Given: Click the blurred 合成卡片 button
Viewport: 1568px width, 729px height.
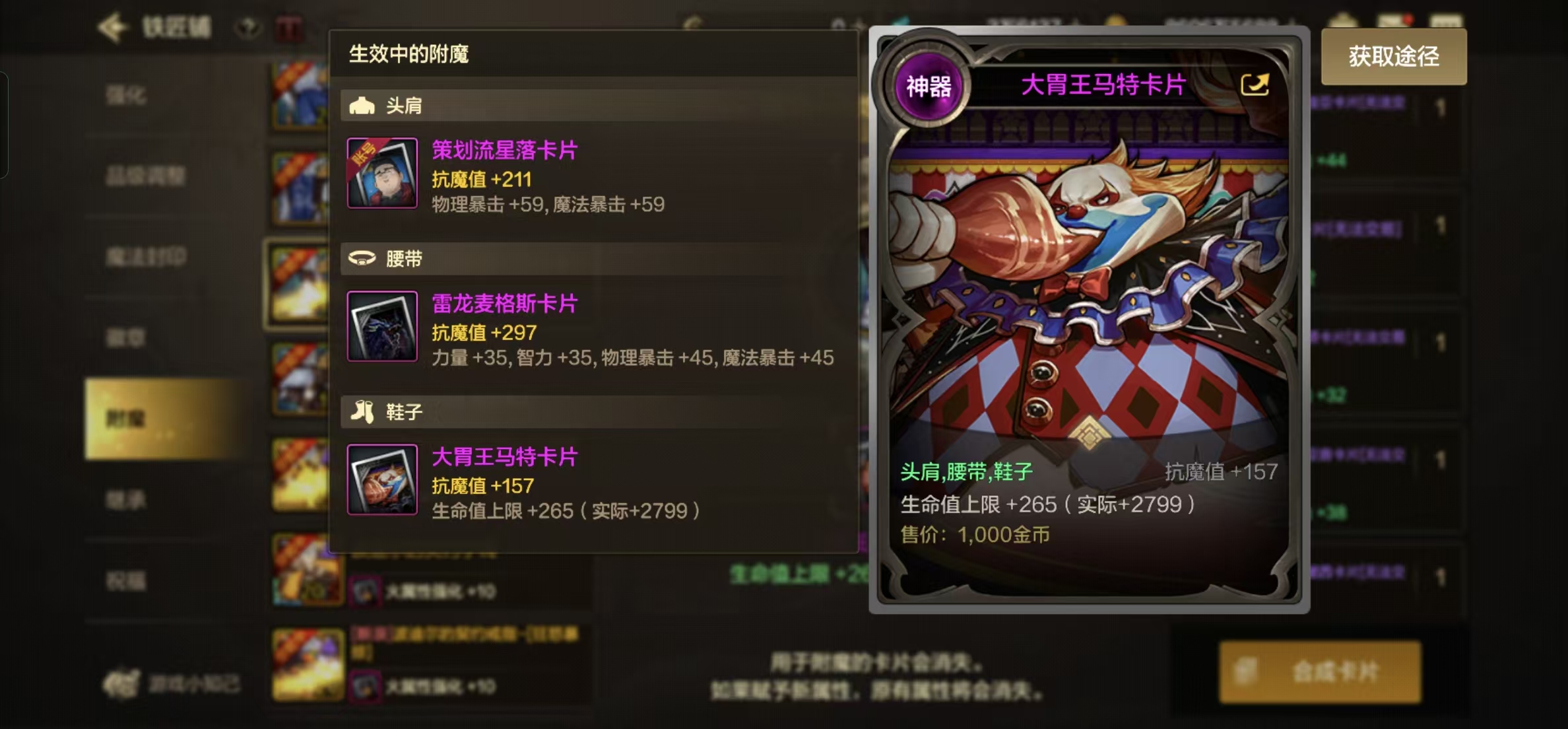Looking at the screenshot, I should (x=1320, y=672).
